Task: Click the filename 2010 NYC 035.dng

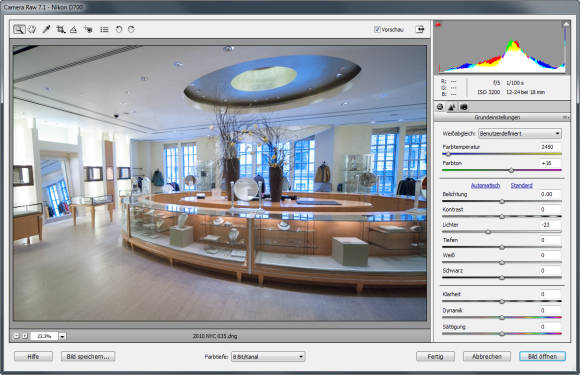Action: coord(215,336)
